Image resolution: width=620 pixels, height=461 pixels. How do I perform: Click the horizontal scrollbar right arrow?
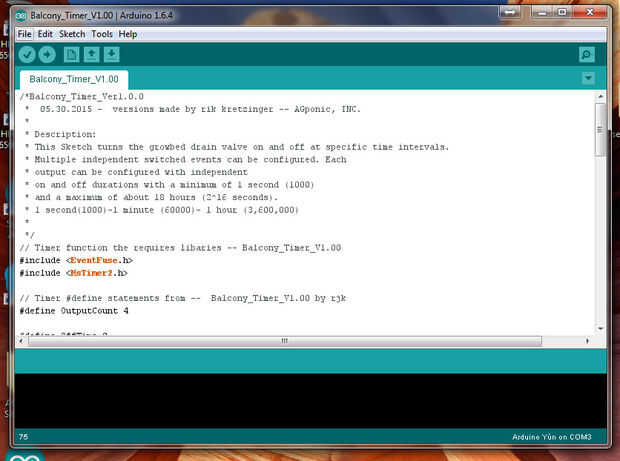587,340
